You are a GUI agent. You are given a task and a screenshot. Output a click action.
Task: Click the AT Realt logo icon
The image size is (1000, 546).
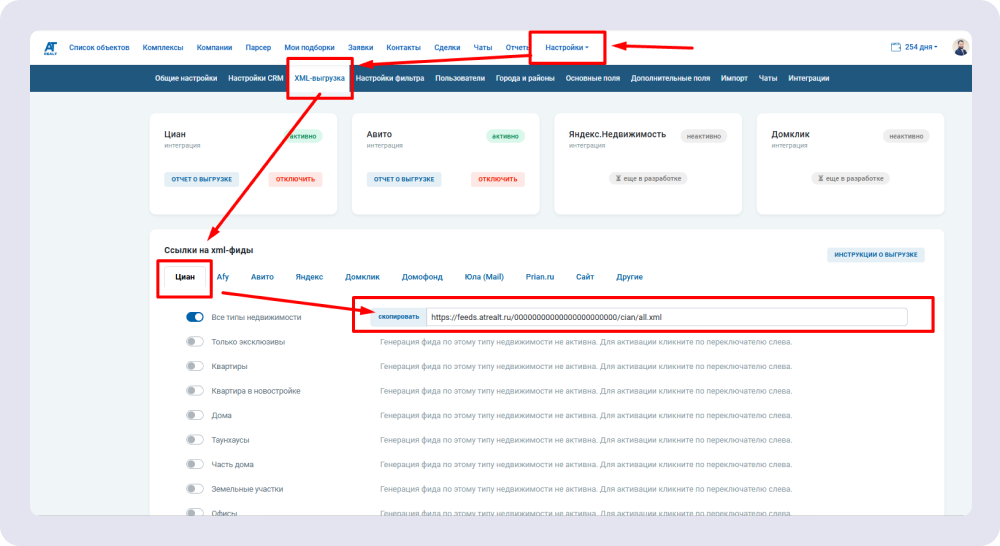tap(50, 47)
